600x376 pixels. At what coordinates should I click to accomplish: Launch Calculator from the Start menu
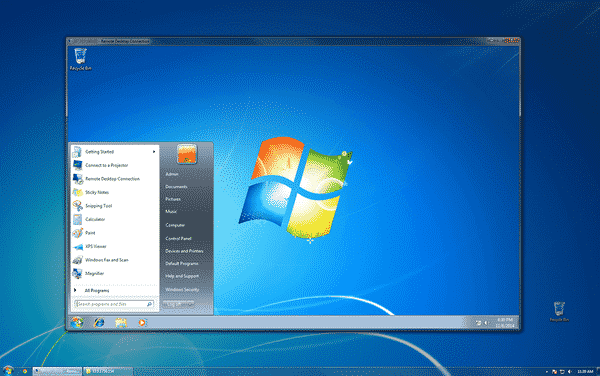tap(114, 219)
